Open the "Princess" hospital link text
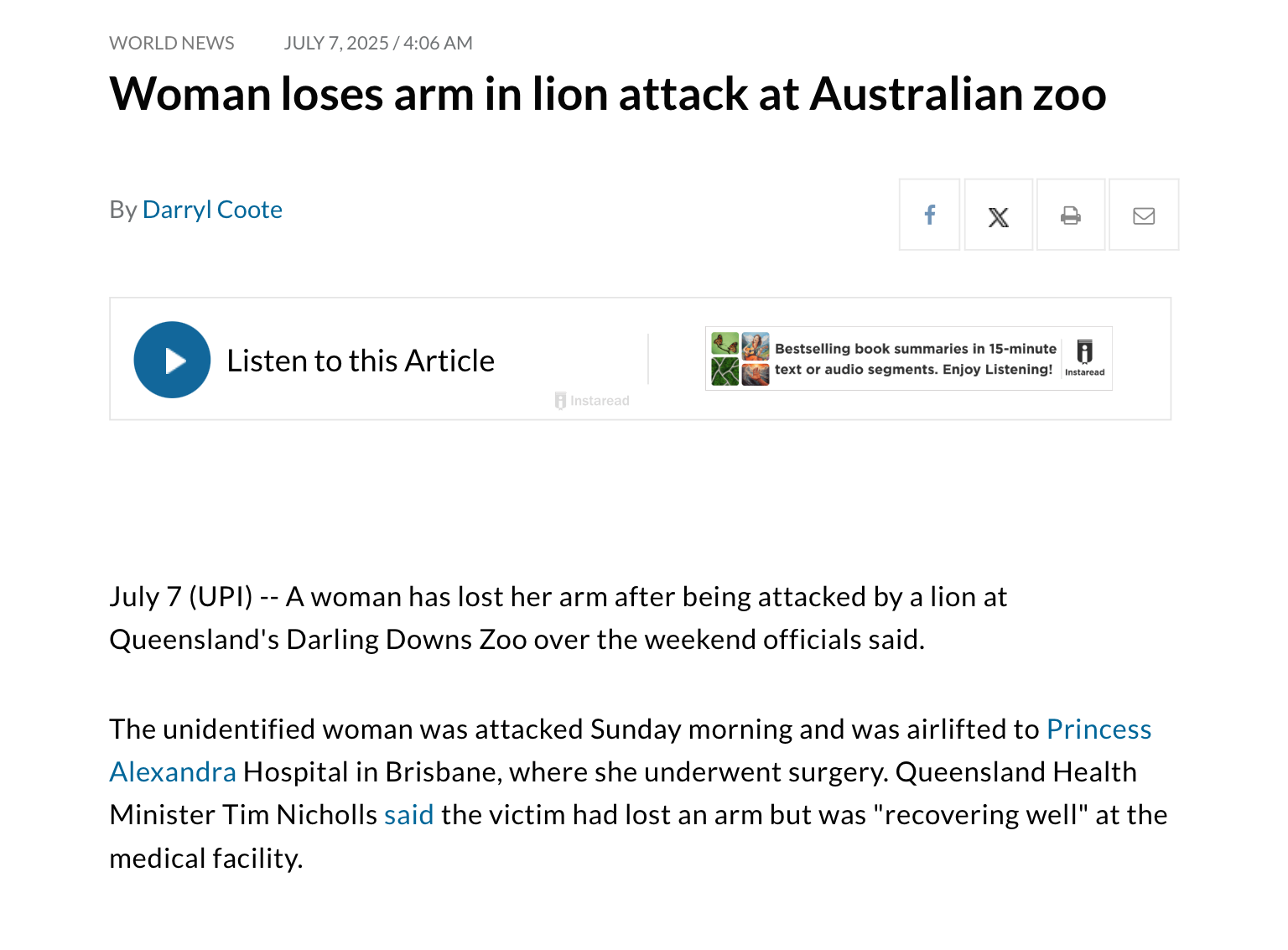Screen dimensions: 1288x950 (1098, 729)
